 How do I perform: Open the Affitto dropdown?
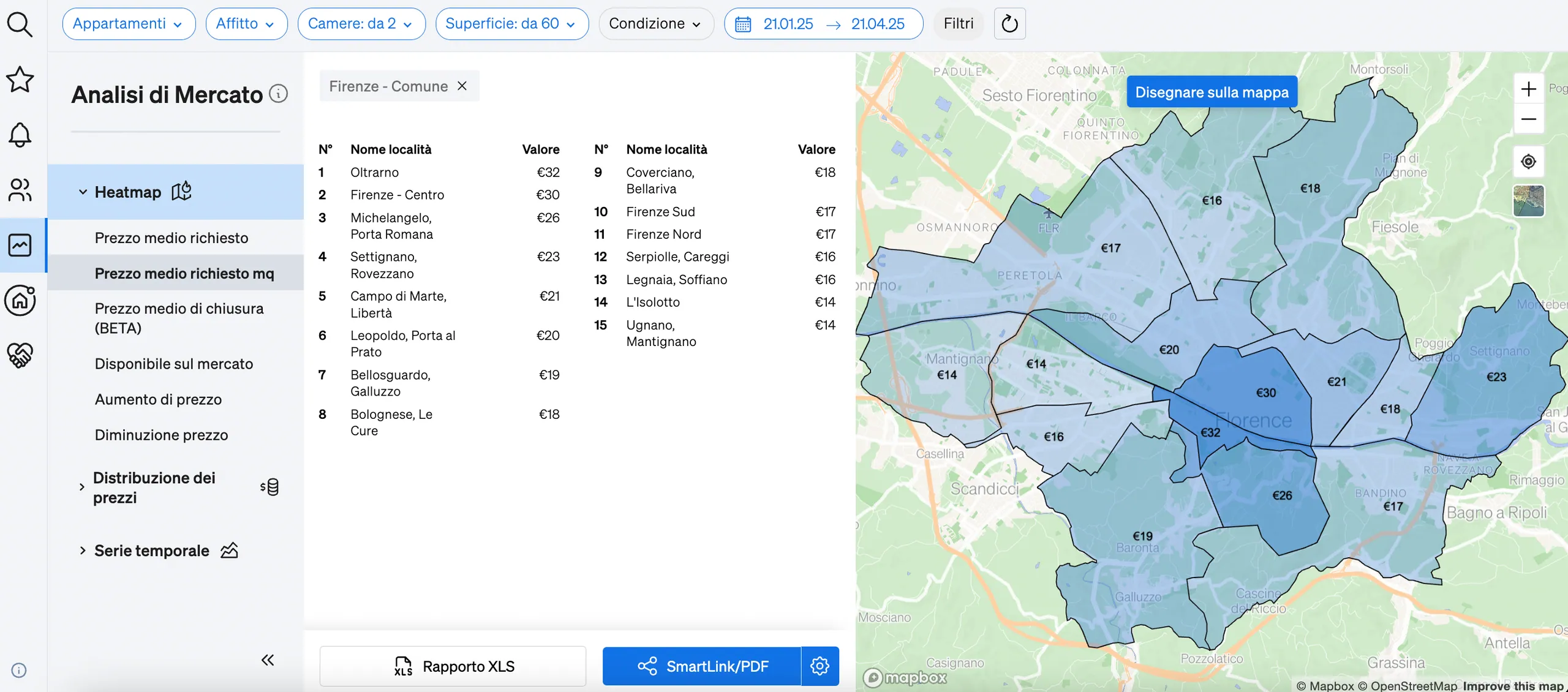click(246, 24)
